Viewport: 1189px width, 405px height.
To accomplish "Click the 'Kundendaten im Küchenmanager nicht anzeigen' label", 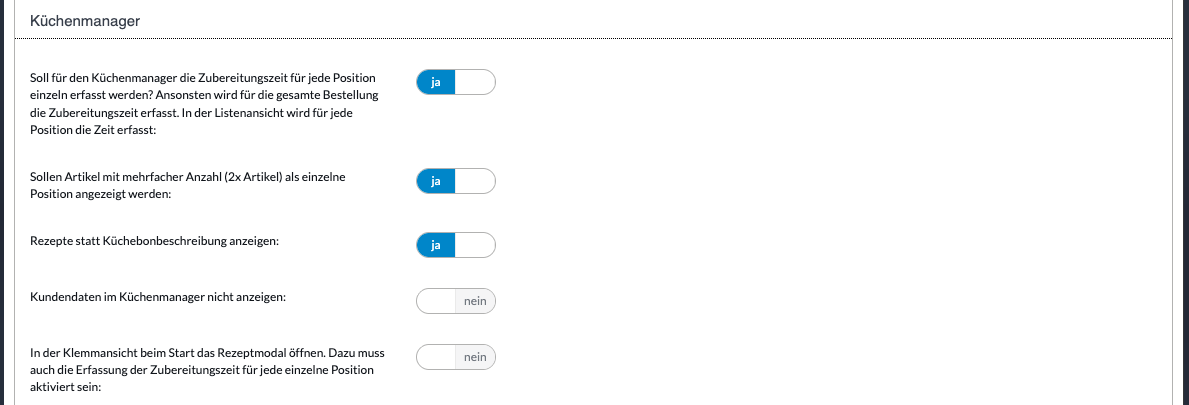I will point(159,297).
